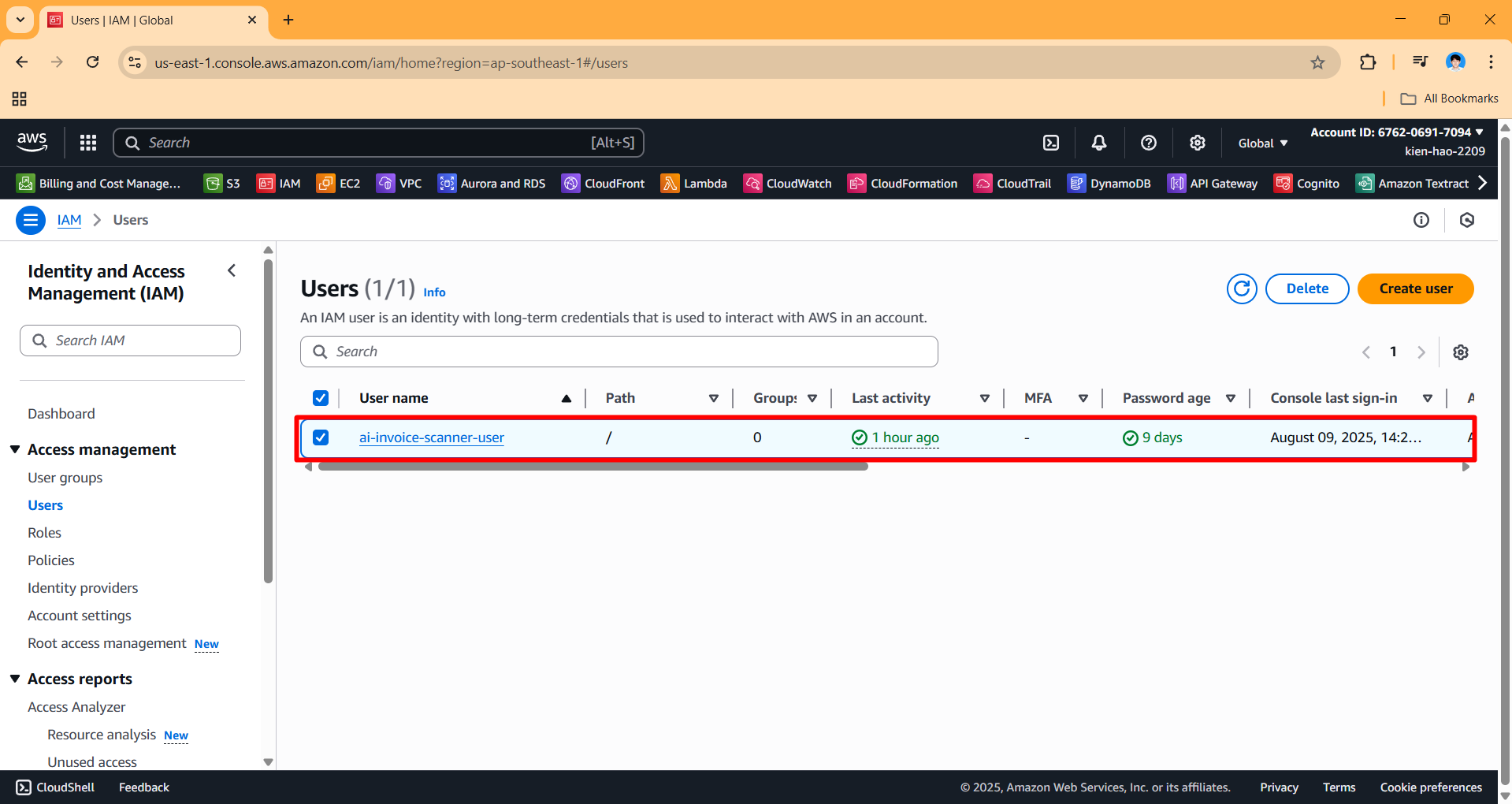Open the ai-invoice-scanner-user details link
The image size is (1512, 804).
point(431,437)
